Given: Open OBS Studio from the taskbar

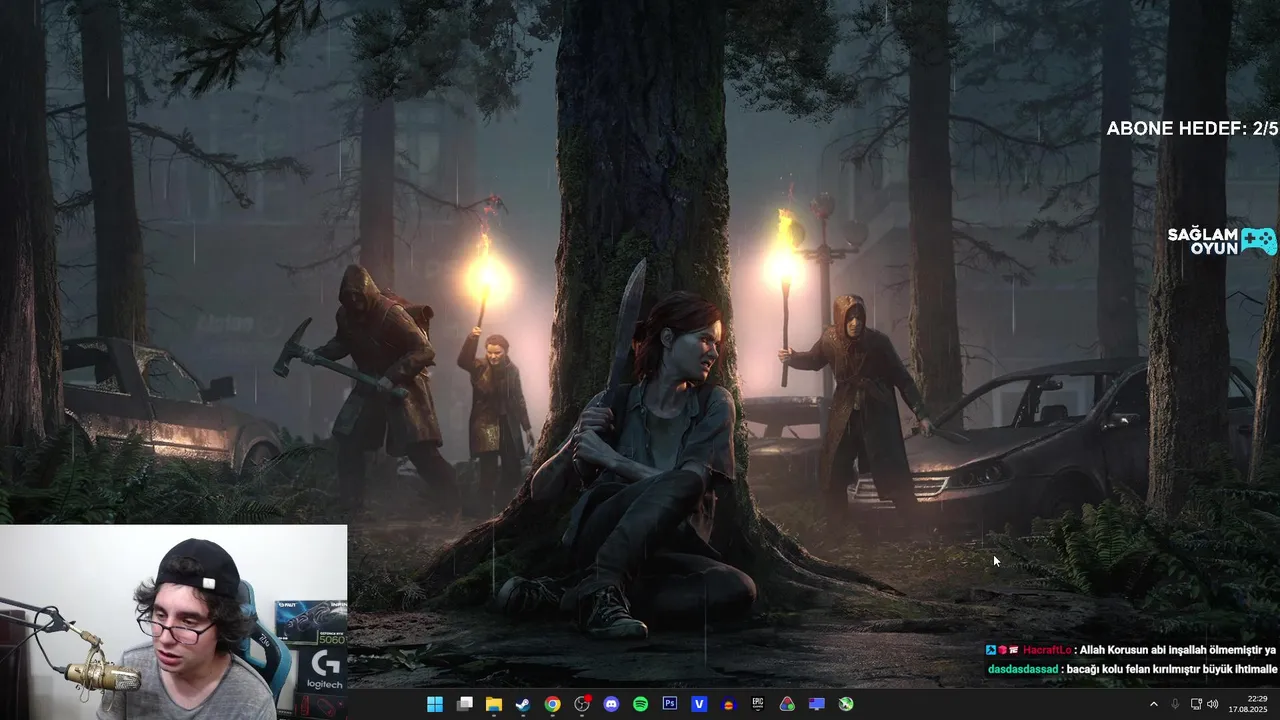Looking at the screenshot, I should pyautogui.click(x=582, y=704).
